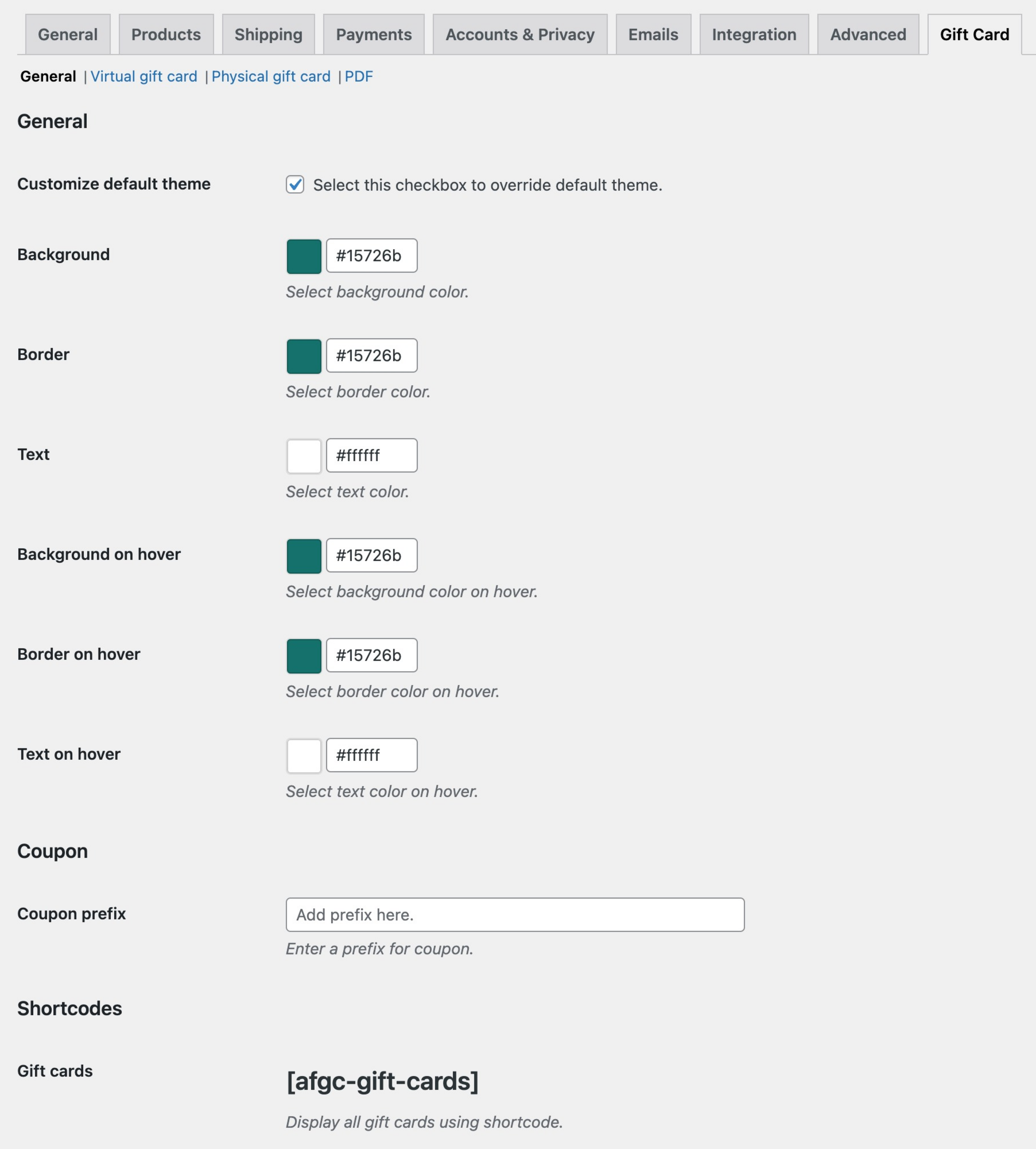Open the Background on hover color swatch
1036x1149 pixels.
(304, 556)
